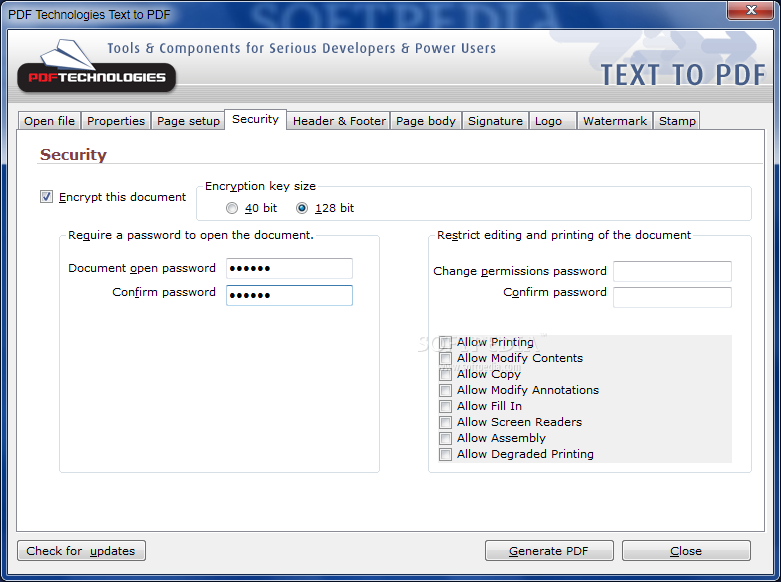Check the Allow Fill In option

pyautogui.click(x=446, y=406)
